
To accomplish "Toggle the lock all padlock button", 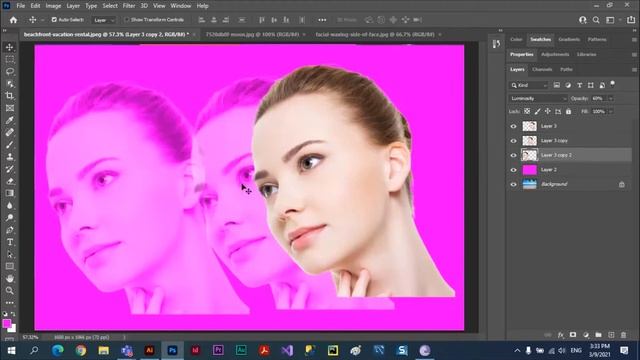I will [569, 111].
